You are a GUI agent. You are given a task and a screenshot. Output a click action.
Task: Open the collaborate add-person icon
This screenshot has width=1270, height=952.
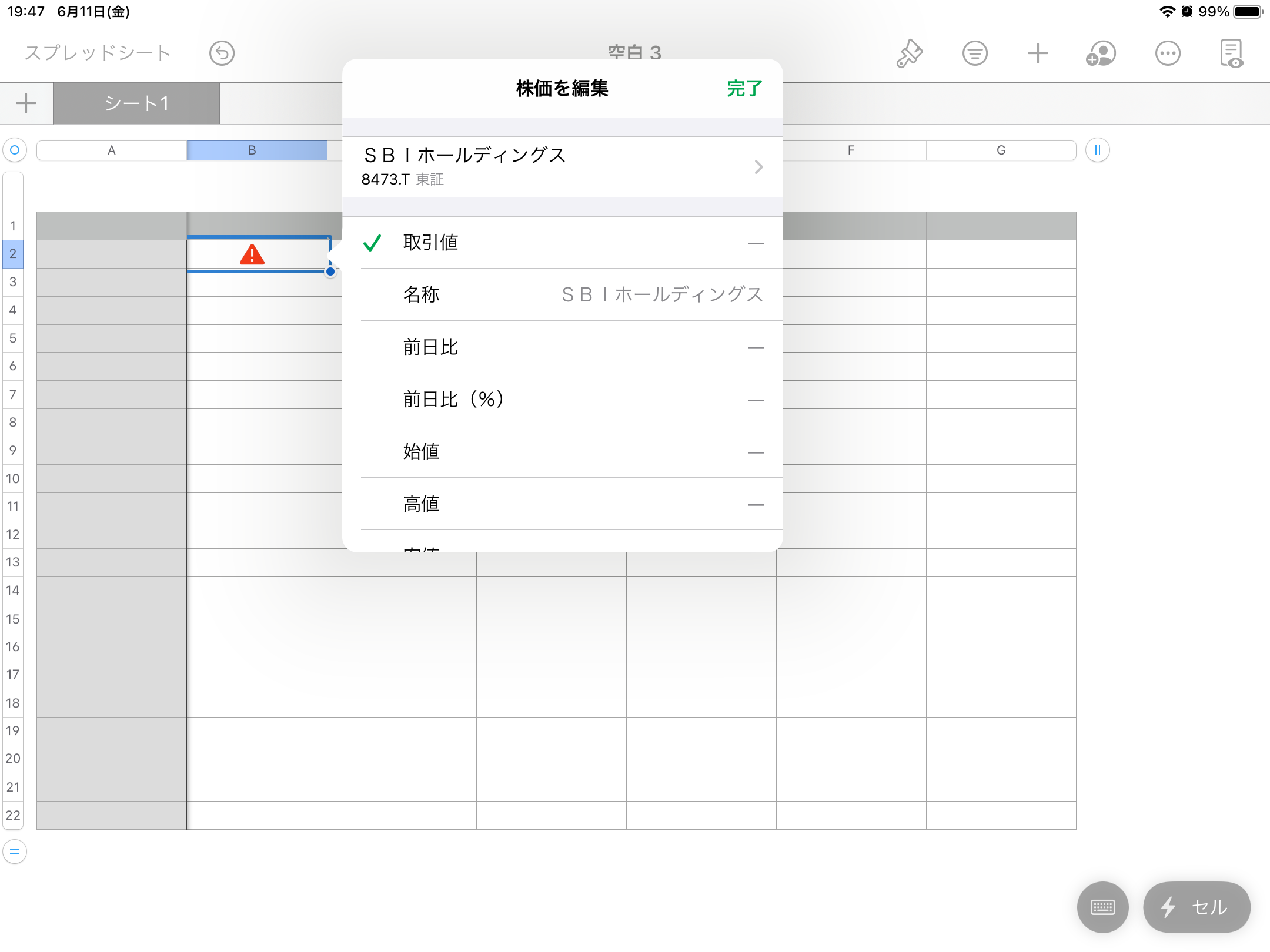coord(1101,53)
